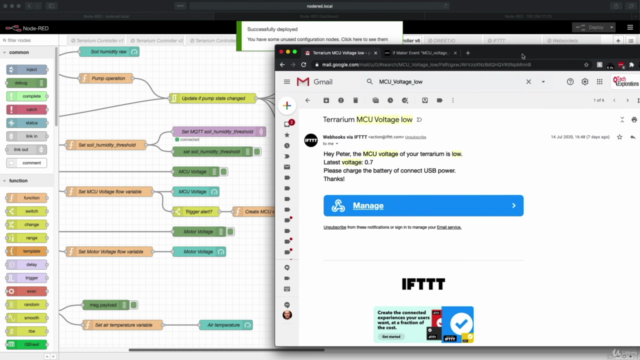Open Node-RED hamburger menu
The image size is (640, 360).
630,27
